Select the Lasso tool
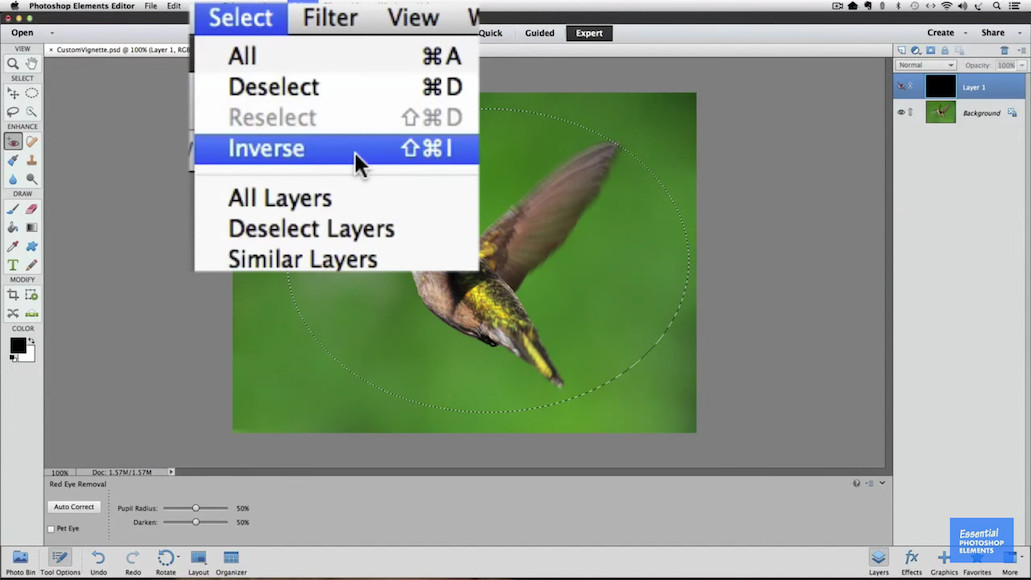This screenshot has width=1031, height=580. click(x=12, y=112)
